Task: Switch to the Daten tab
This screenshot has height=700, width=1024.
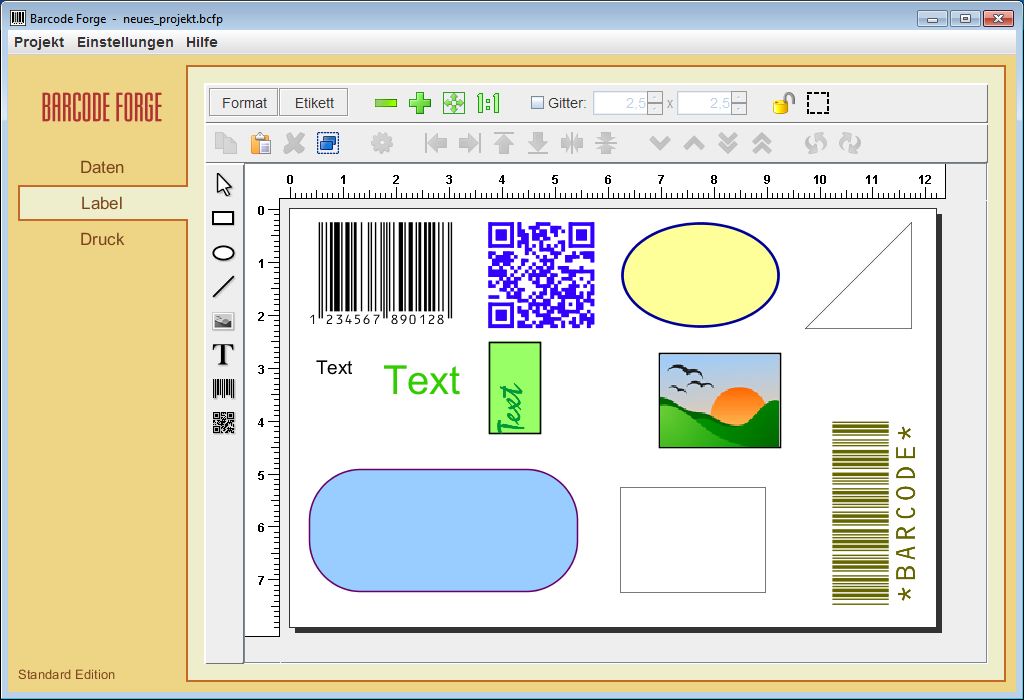Action: pos(102,167)
